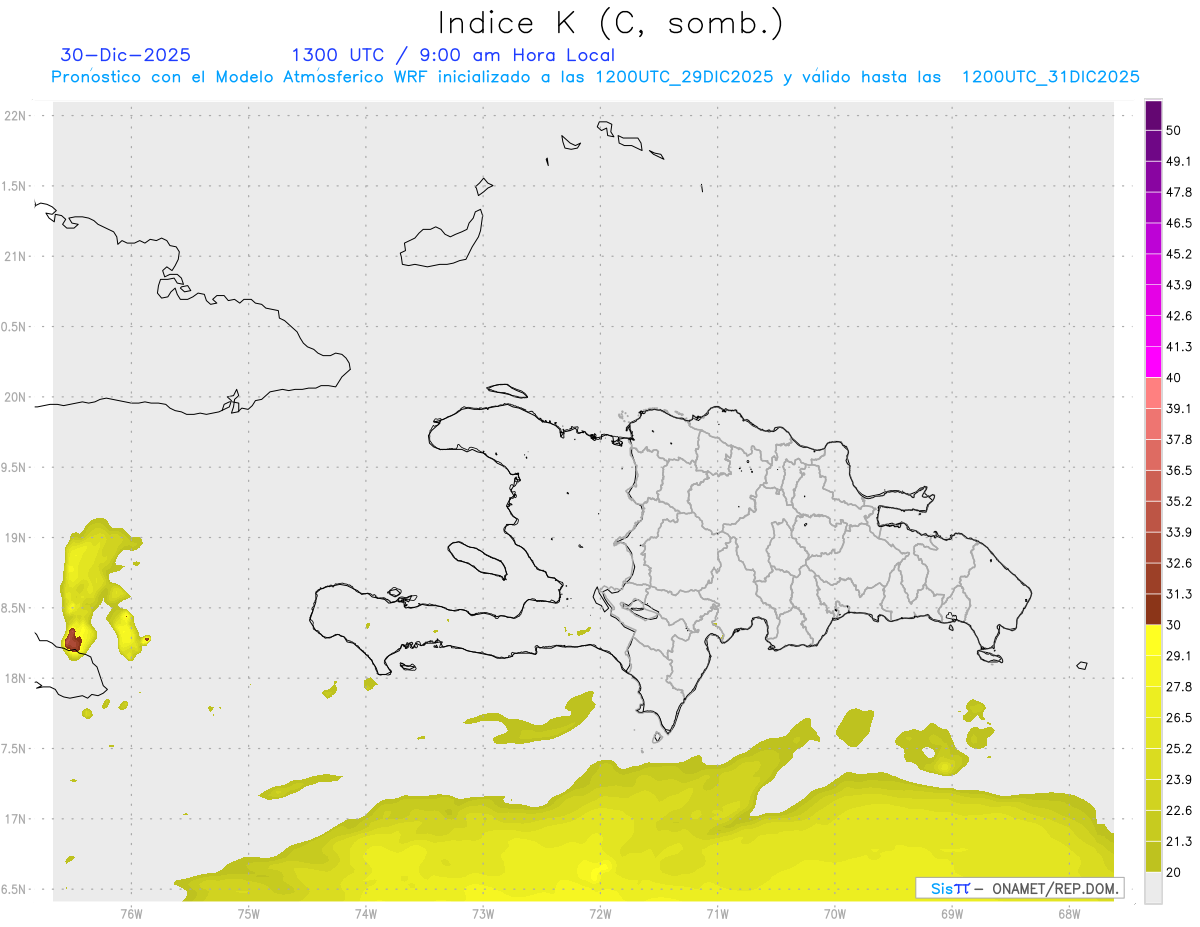Click the colorbar value '32.6'
The image size is (1200, 927).
pos(1179,564)
